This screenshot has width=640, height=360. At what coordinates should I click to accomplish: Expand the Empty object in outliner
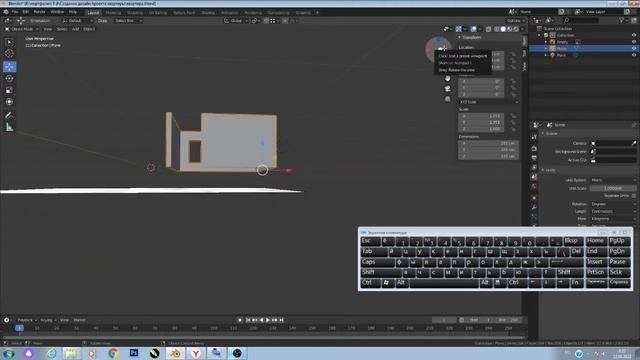tap(546, 42)
